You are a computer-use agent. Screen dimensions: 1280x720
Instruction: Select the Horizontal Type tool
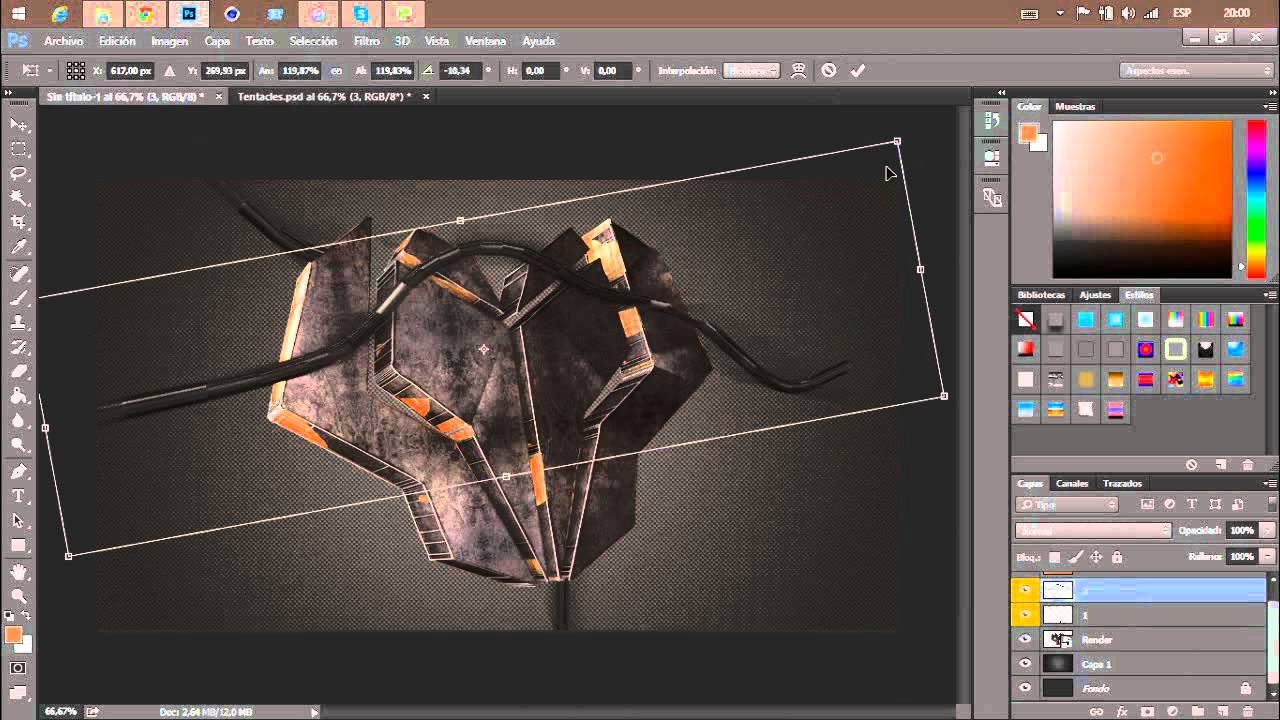[18, 496]
